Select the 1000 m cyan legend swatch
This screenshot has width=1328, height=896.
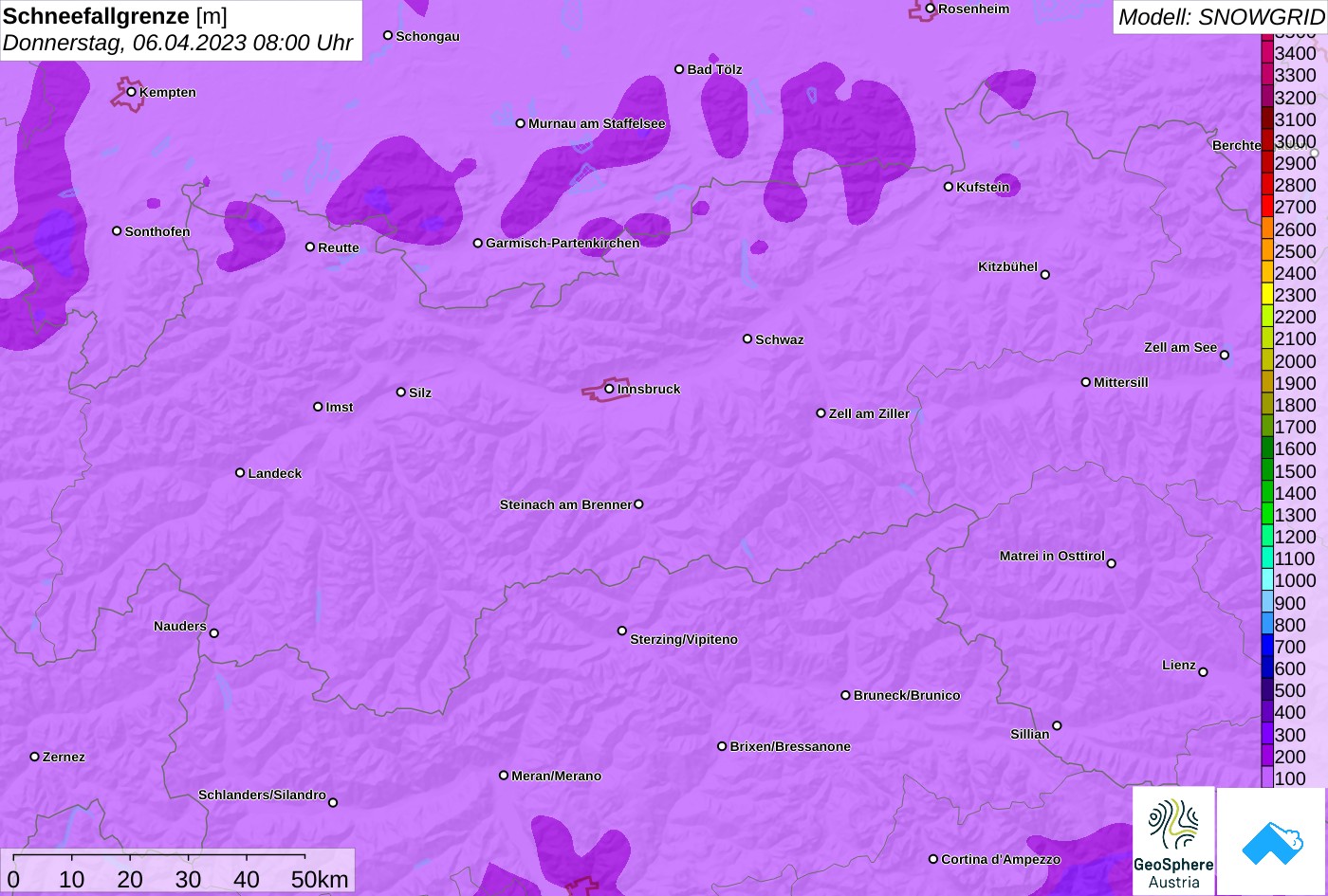coord(1267,580)
